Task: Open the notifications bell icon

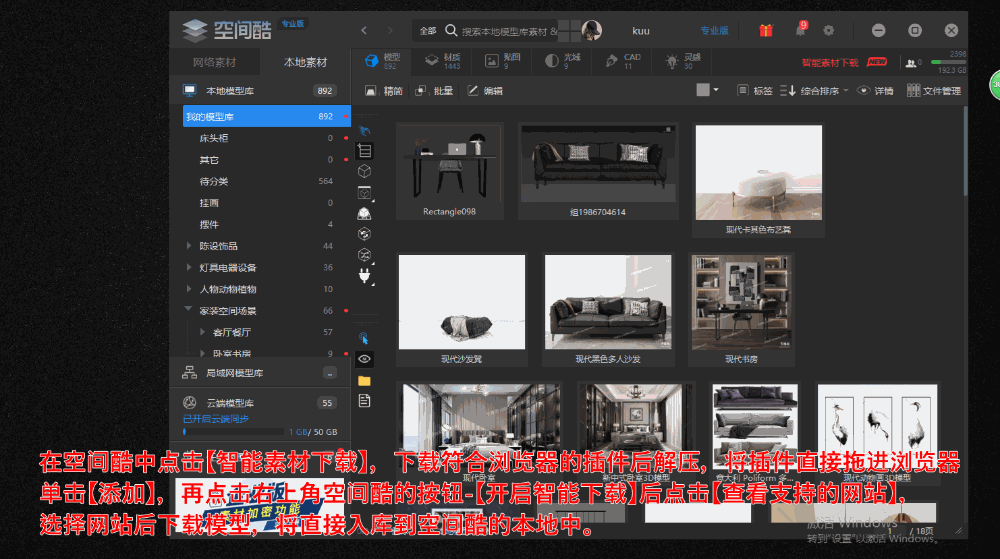Action: tap(800, 29)
